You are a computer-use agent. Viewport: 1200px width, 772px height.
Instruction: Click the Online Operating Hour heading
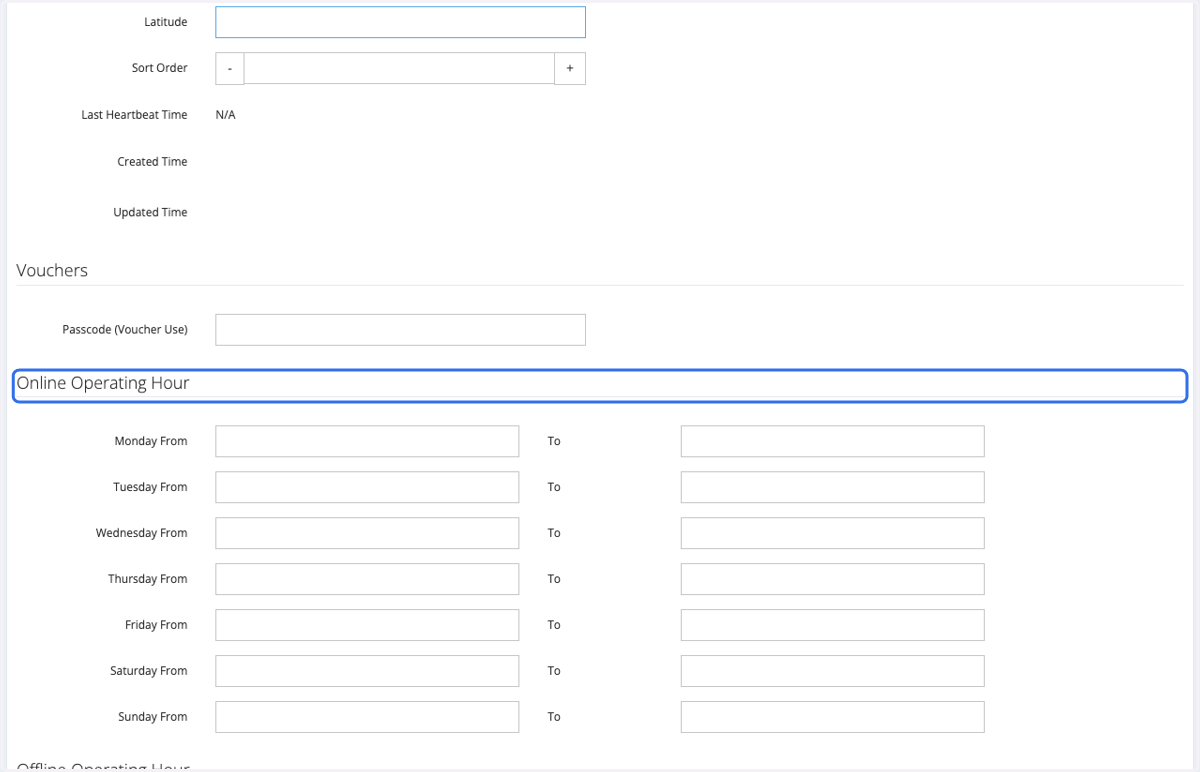click(x=103, y=383)
